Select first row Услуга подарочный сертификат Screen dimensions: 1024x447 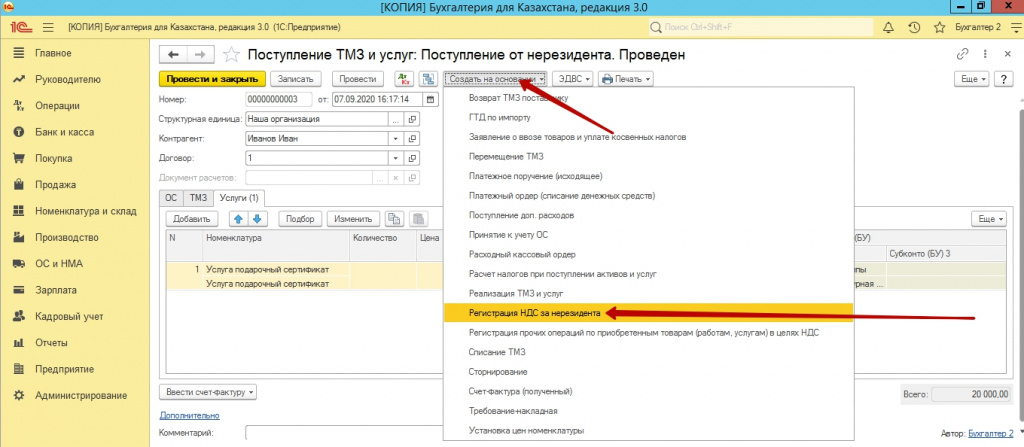point(266,269)
